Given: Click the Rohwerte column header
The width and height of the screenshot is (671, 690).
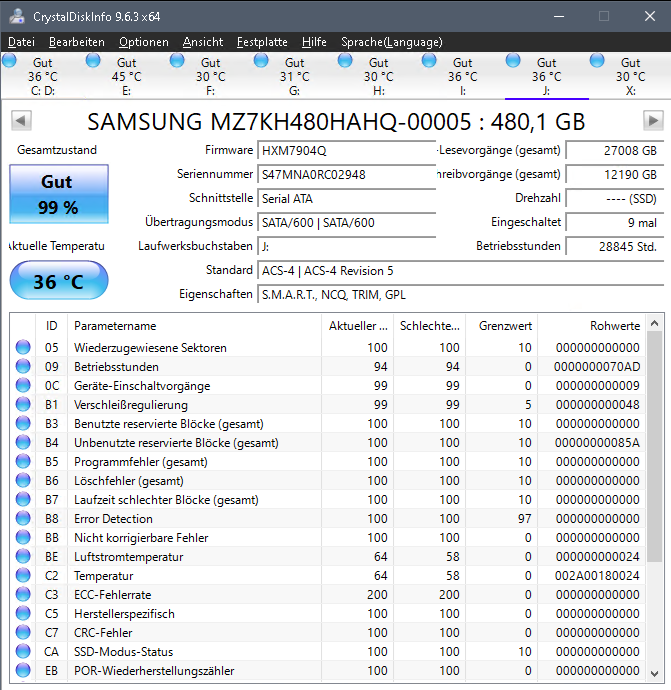Looking at the screenshot, I should [x=591, y=326].
